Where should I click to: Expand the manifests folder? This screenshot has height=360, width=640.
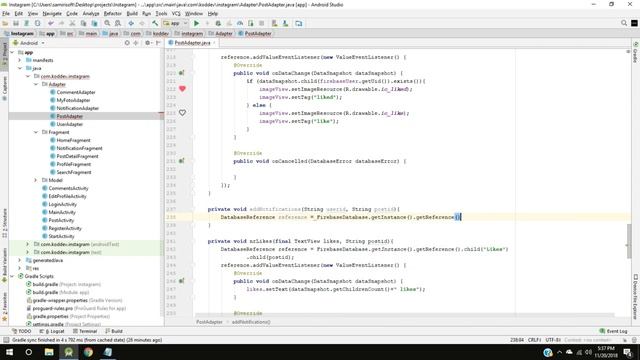tap(19, 60)
